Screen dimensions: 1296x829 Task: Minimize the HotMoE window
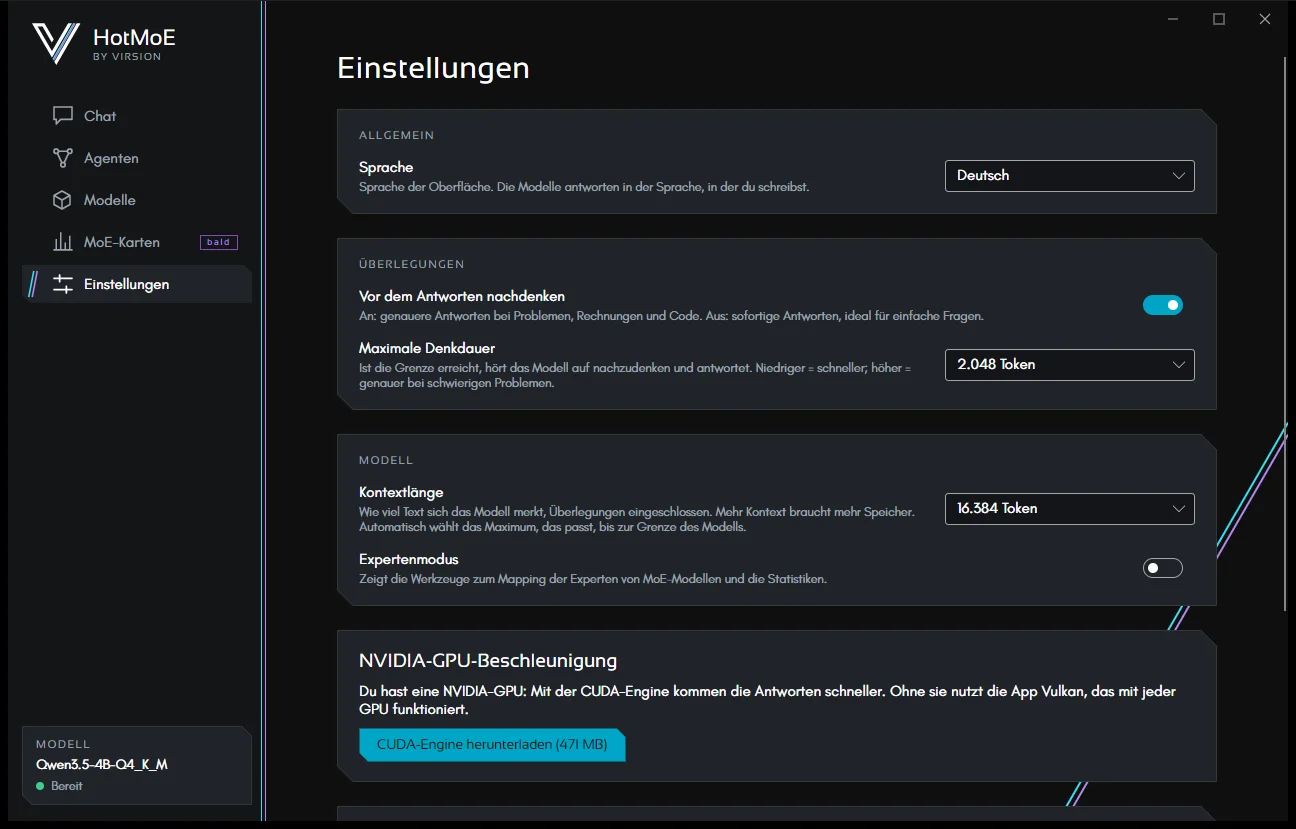point(1173,19)
